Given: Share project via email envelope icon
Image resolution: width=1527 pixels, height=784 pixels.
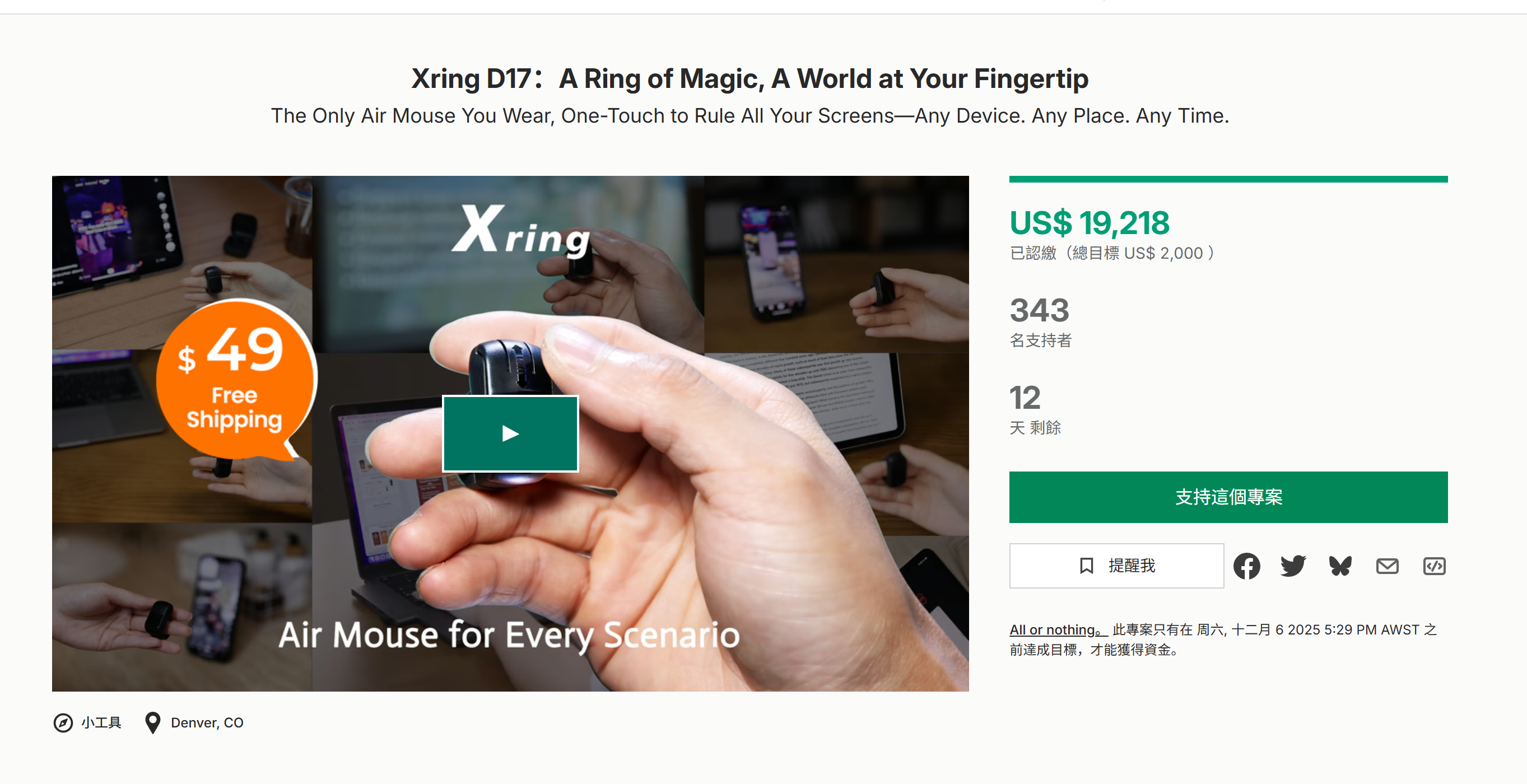Looking at the screenshot, I should (1387, 566).
